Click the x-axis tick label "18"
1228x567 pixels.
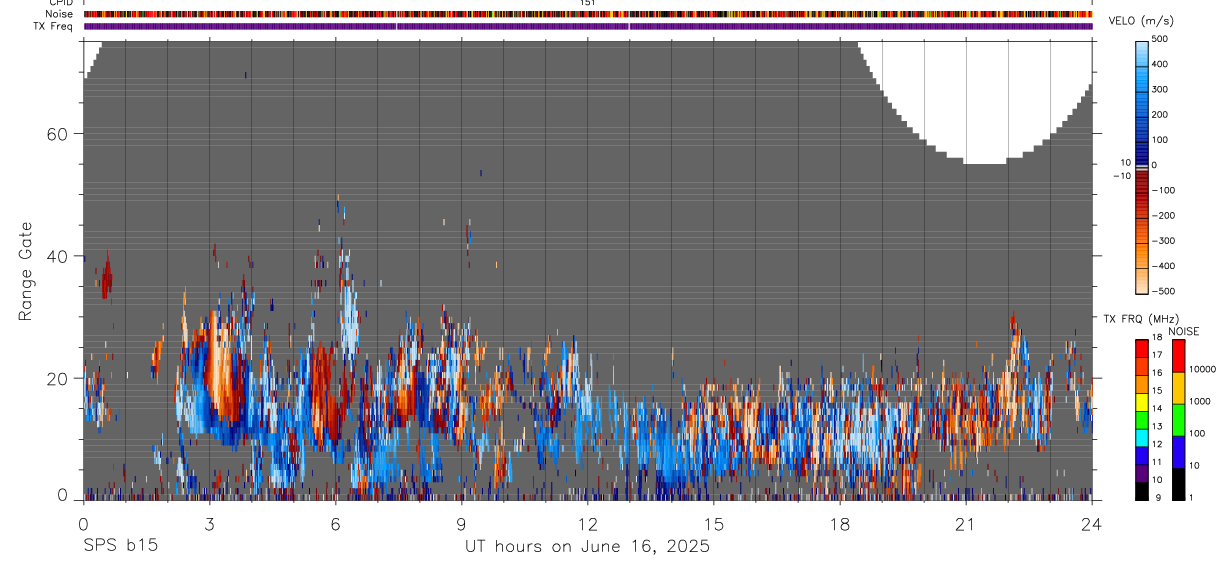click(x=839, y=524)
